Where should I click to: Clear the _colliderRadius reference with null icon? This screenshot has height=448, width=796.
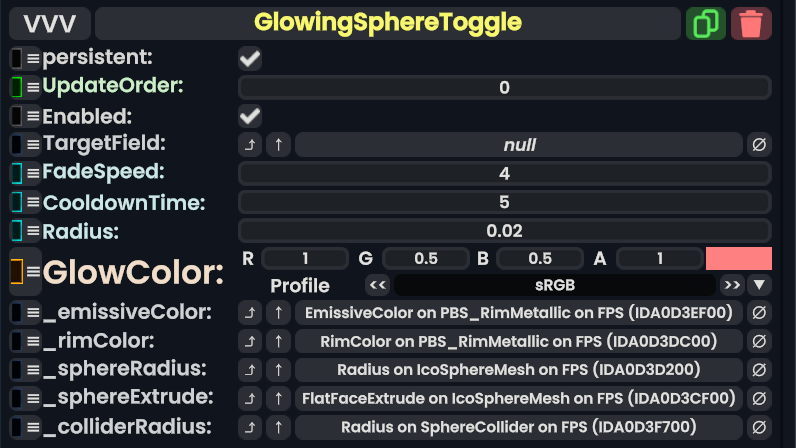coord(759,428)
